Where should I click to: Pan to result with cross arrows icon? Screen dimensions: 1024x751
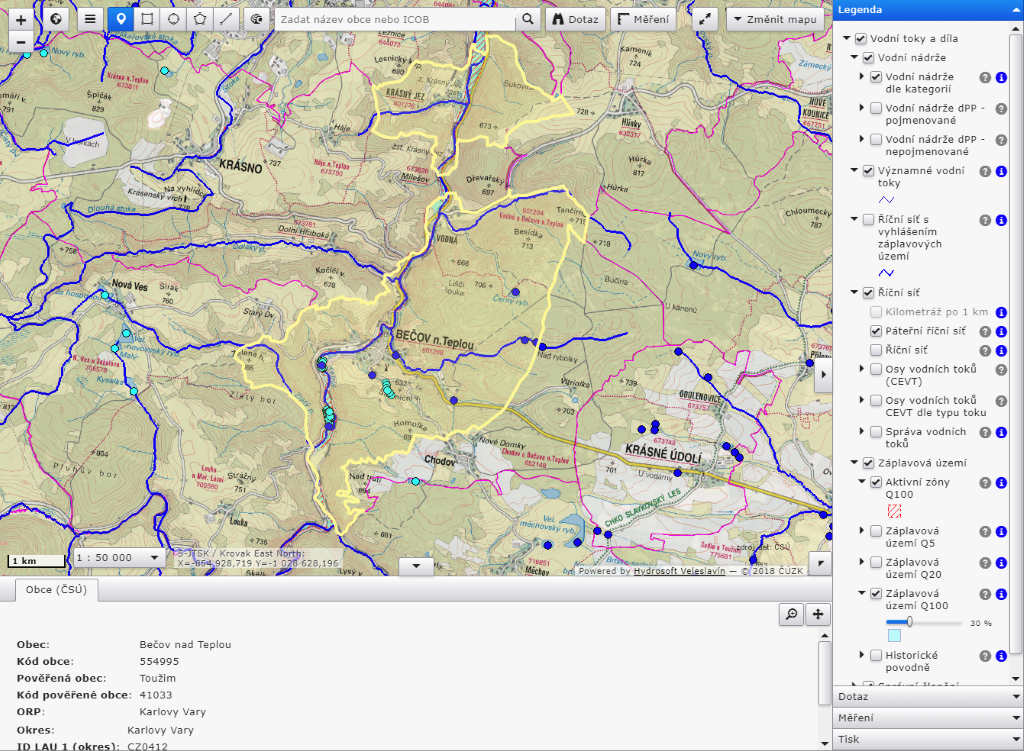[x=818, y=615]
